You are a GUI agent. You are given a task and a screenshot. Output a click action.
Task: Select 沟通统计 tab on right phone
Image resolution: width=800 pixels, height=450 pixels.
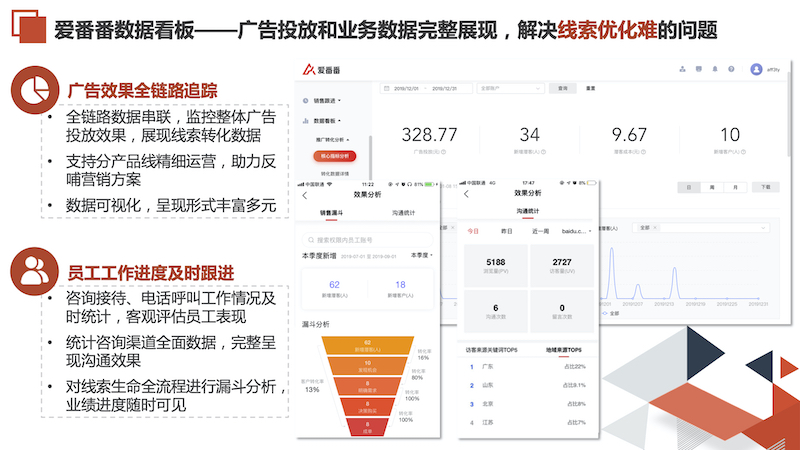[x=528, y=211]
